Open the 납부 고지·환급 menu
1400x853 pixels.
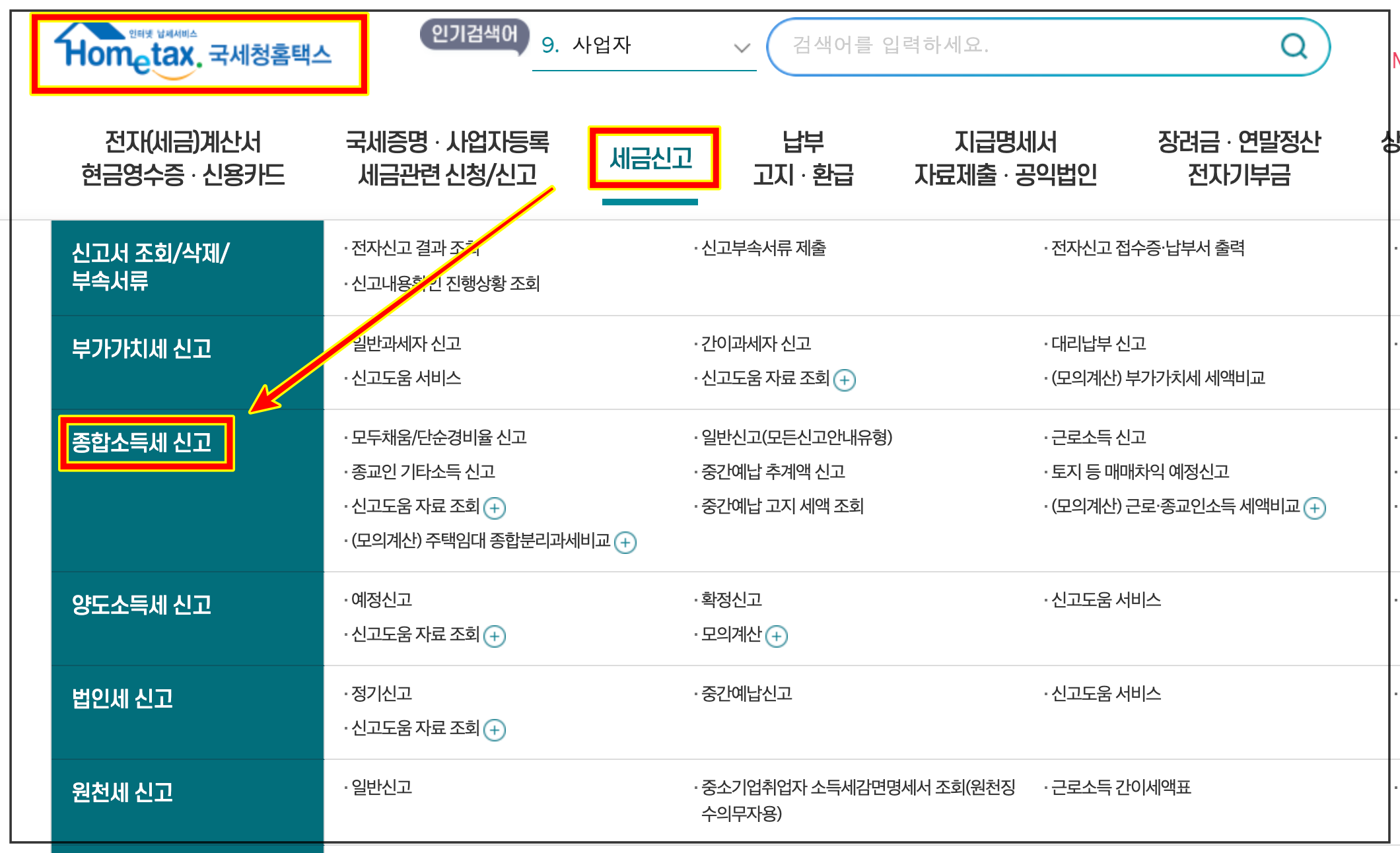[x=803, y=158]
